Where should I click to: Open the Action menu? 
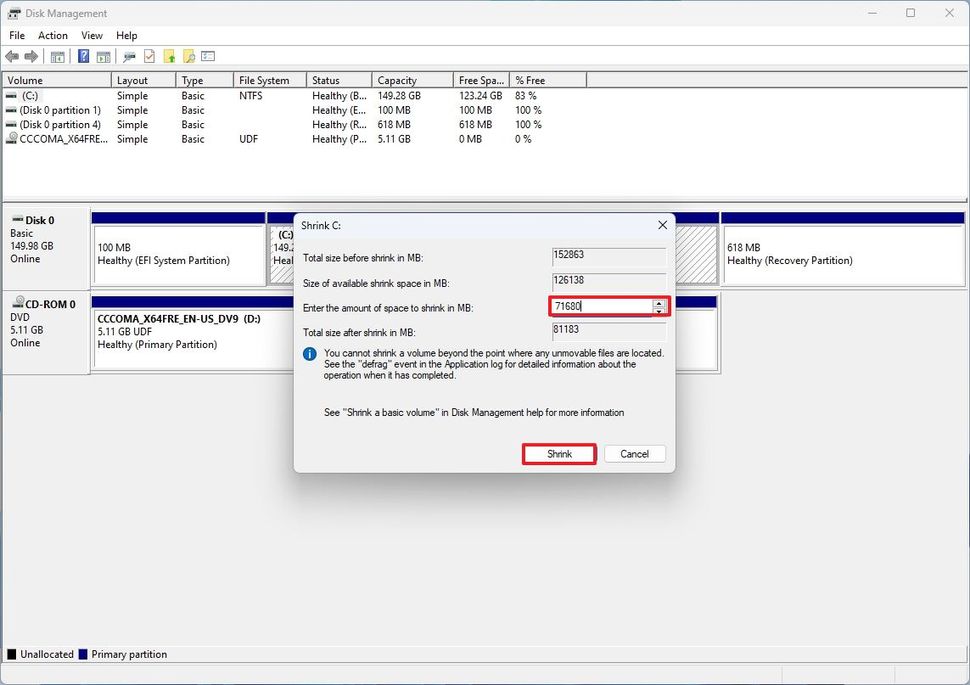point(52,35)
